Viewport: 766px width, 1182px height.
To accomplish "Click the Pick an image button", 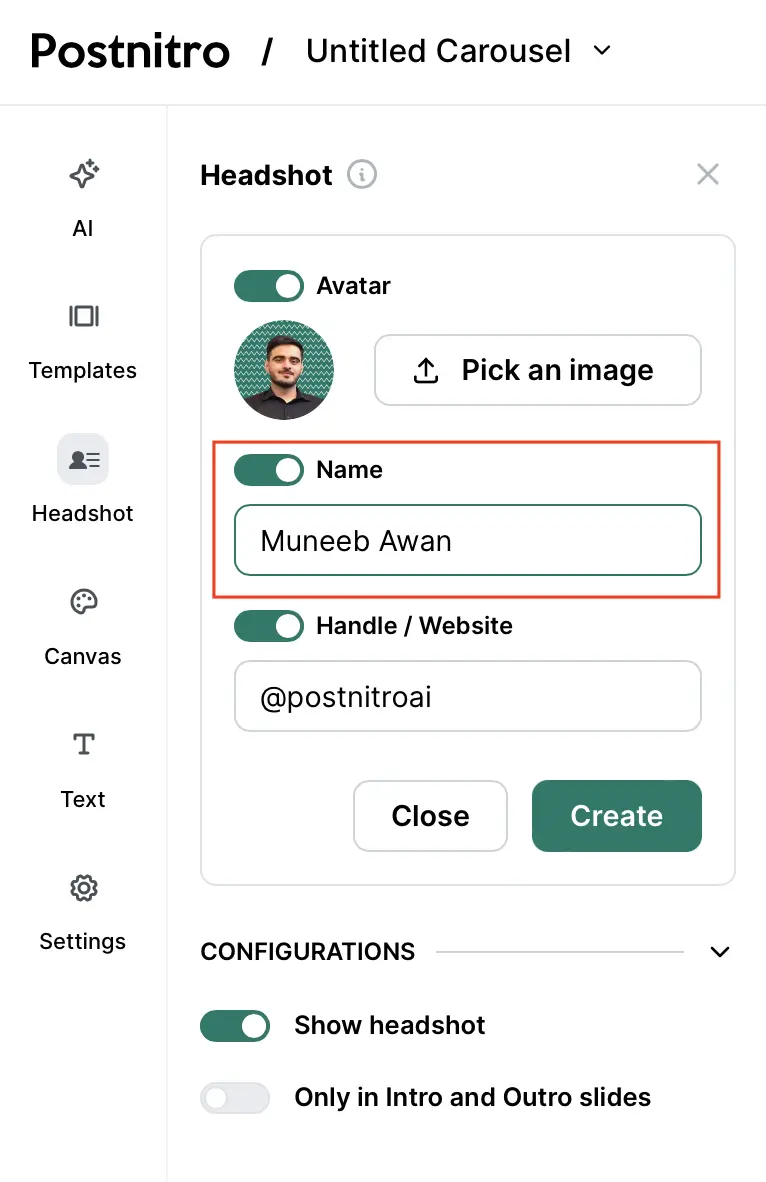I will pos(538,370).
